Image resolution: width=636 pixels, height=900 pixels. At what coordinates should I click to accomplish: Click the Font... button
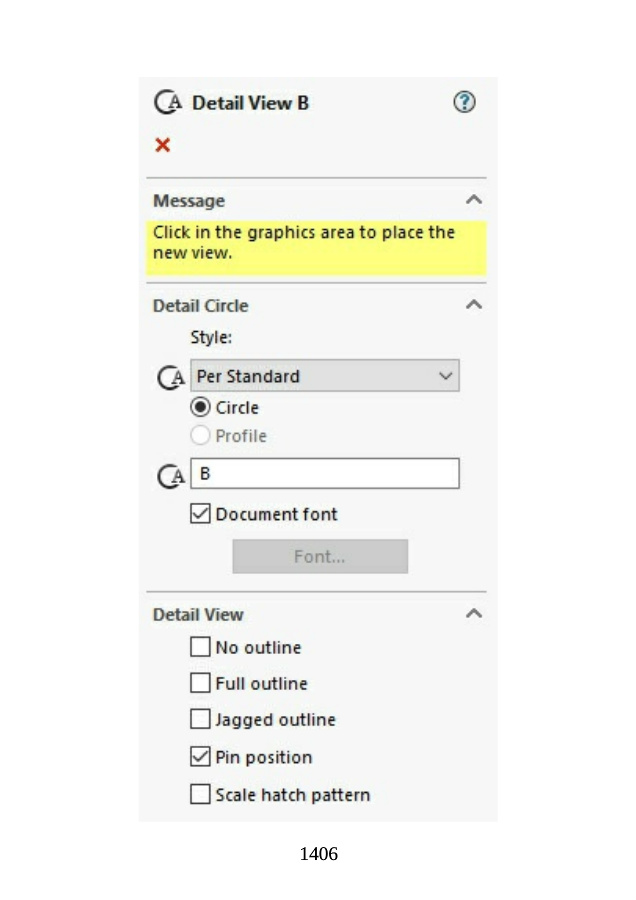(320, 557)
